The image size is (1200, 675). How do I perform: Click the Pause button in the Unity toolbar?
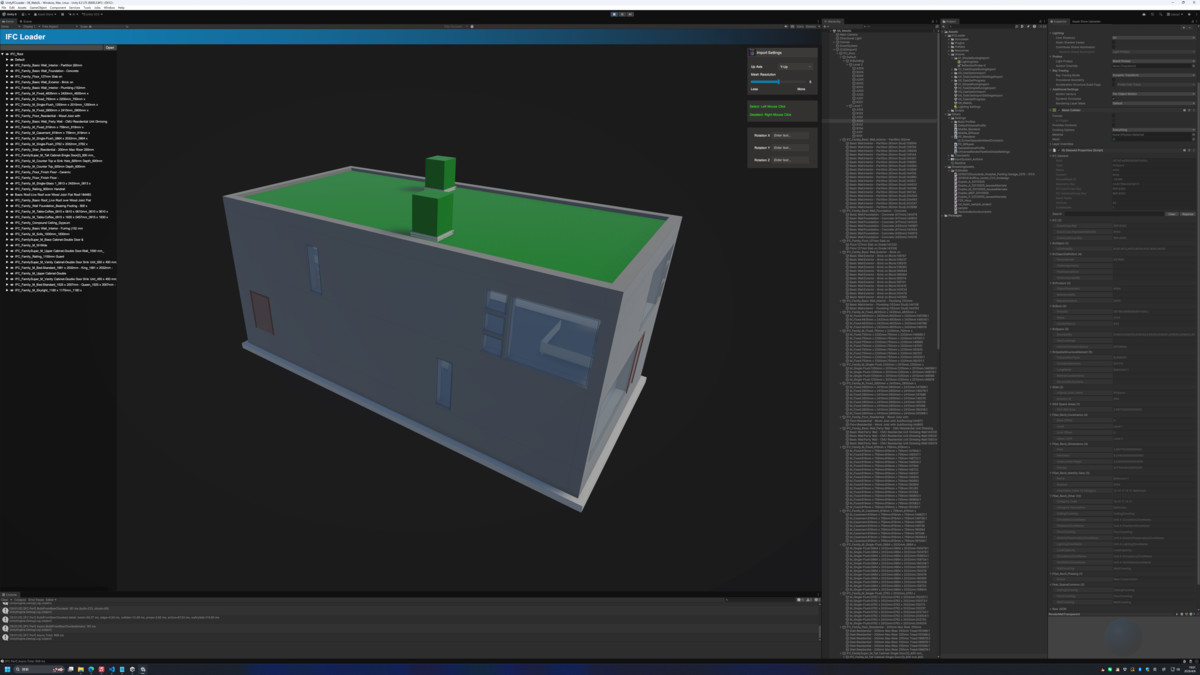click(x=621, y=14)
